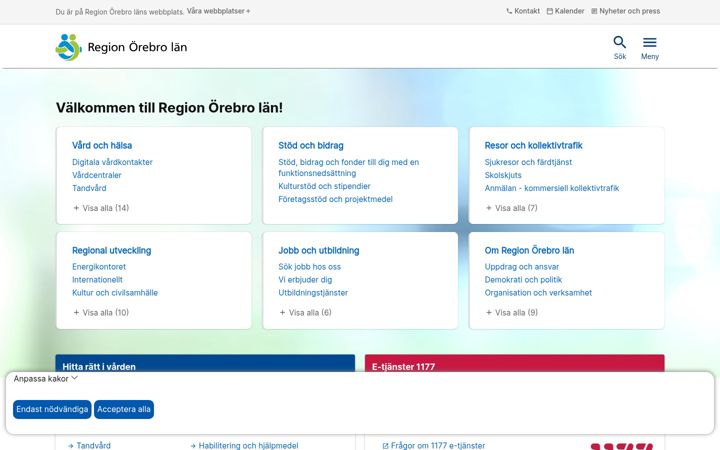Open Företagsstöd och projektmedel link

[335, 199]
